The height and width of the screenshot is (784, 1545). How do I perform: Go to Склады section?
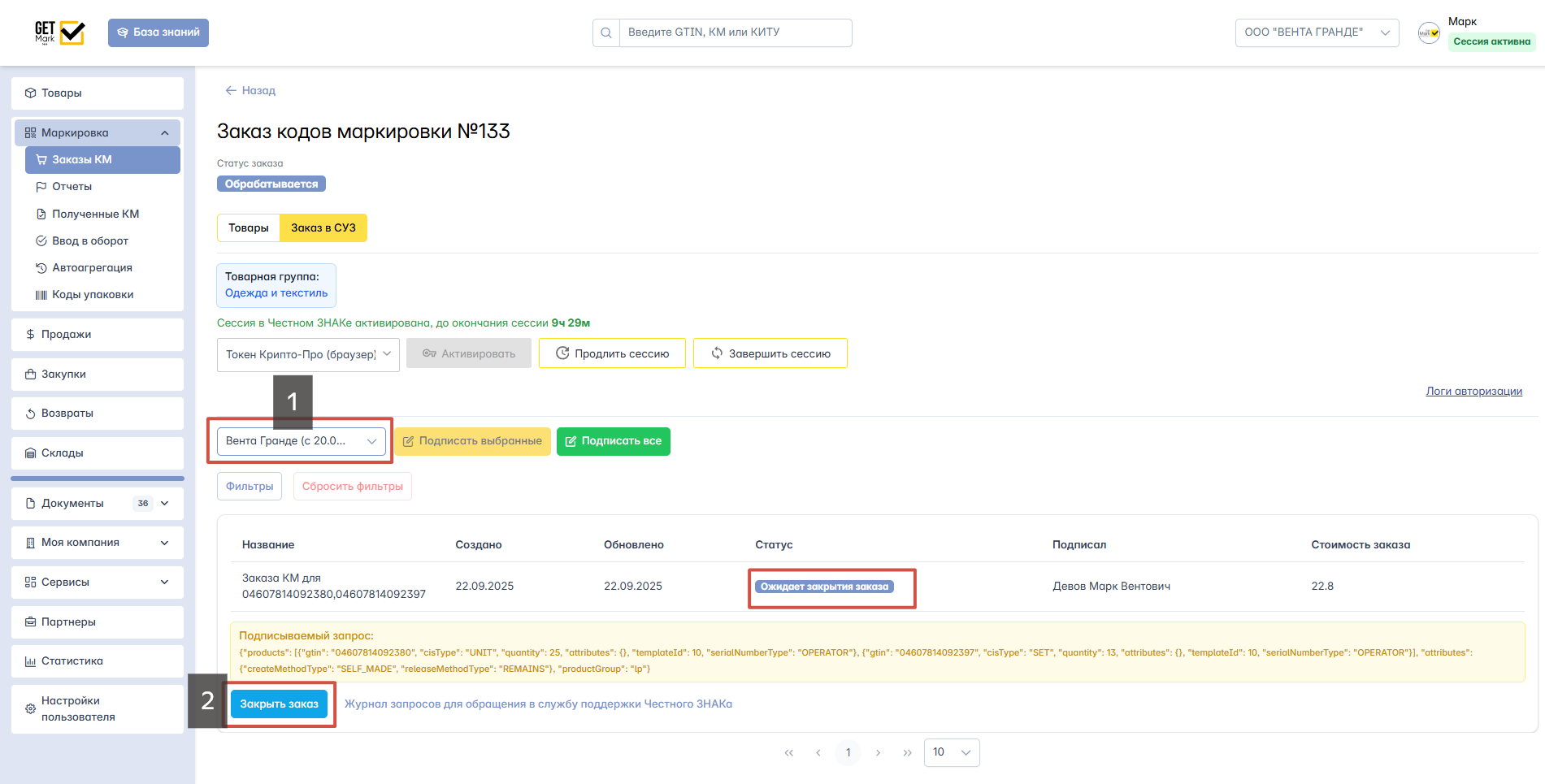coord(62,453)
